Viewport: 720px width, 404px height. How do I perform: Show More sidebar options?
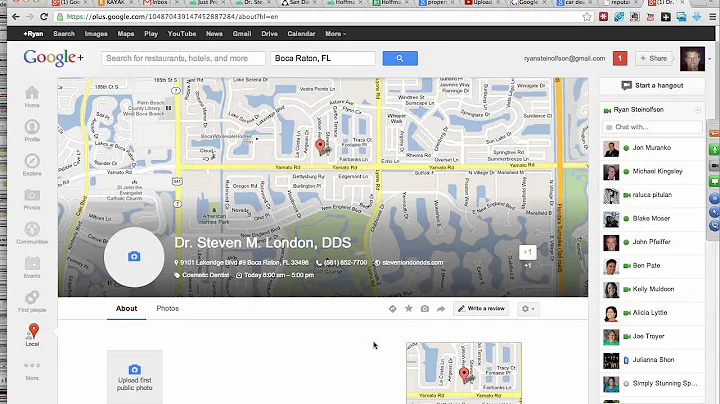pos(32,371)
